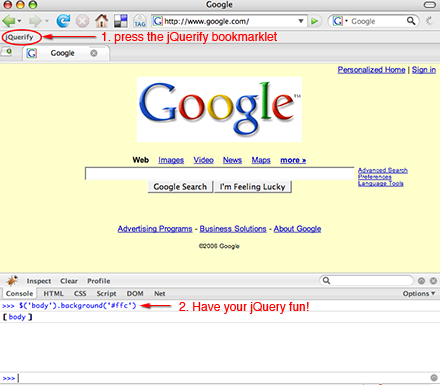Expand the address bar history dropdown
Viewport: 440px width, 385px height.
click(301, 21)
